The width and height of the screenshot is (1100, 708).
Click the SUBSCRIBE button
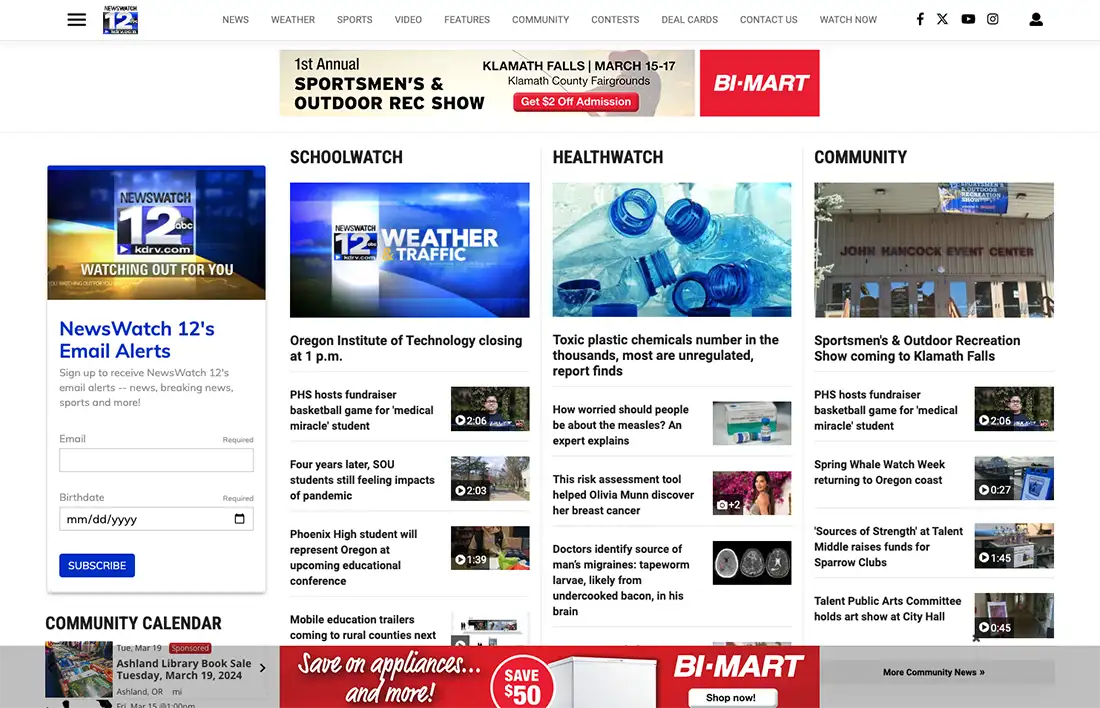coord(97,566)
